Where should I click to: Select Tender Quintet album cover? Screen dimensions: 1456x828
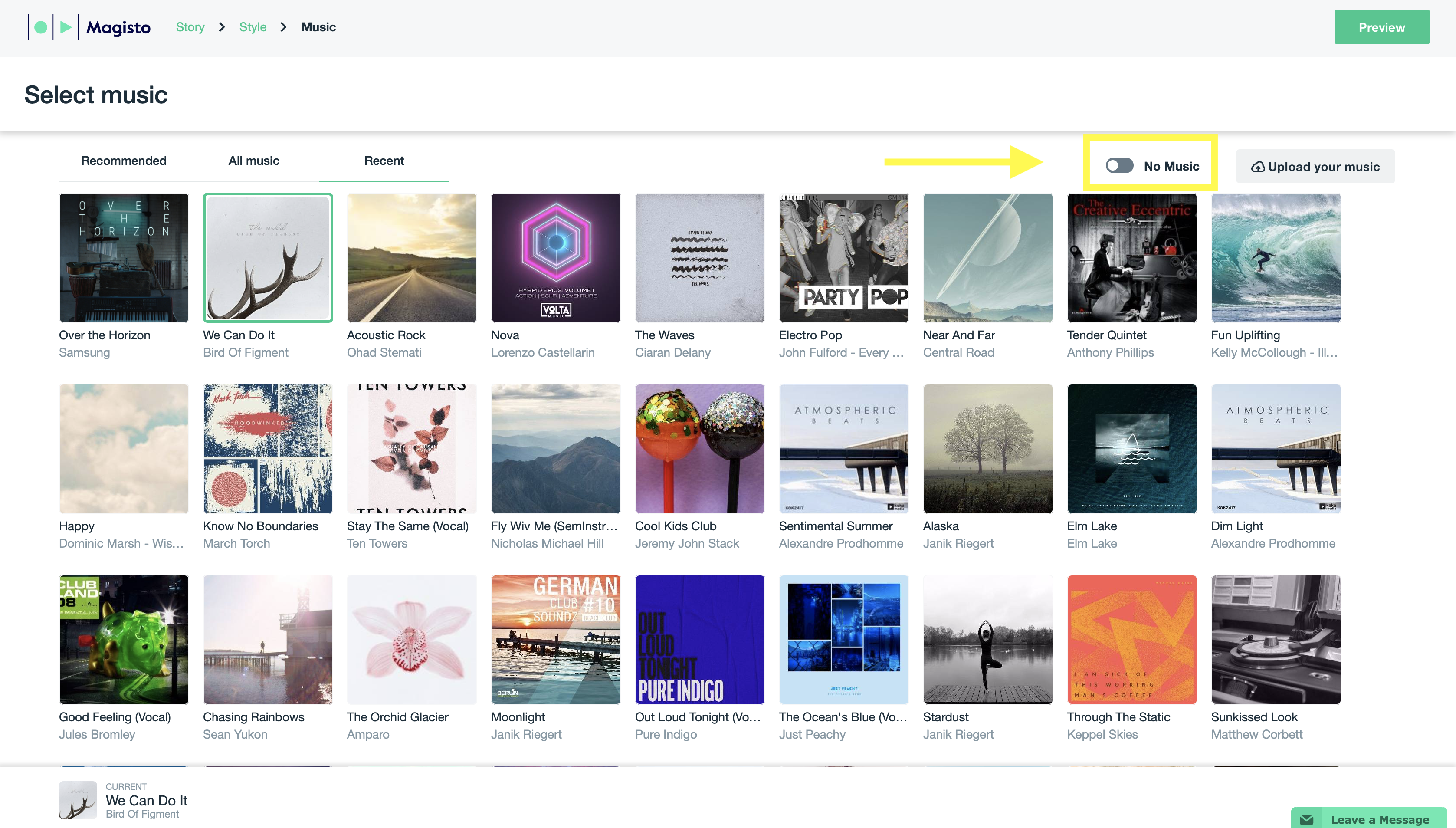pos(1132,258)
